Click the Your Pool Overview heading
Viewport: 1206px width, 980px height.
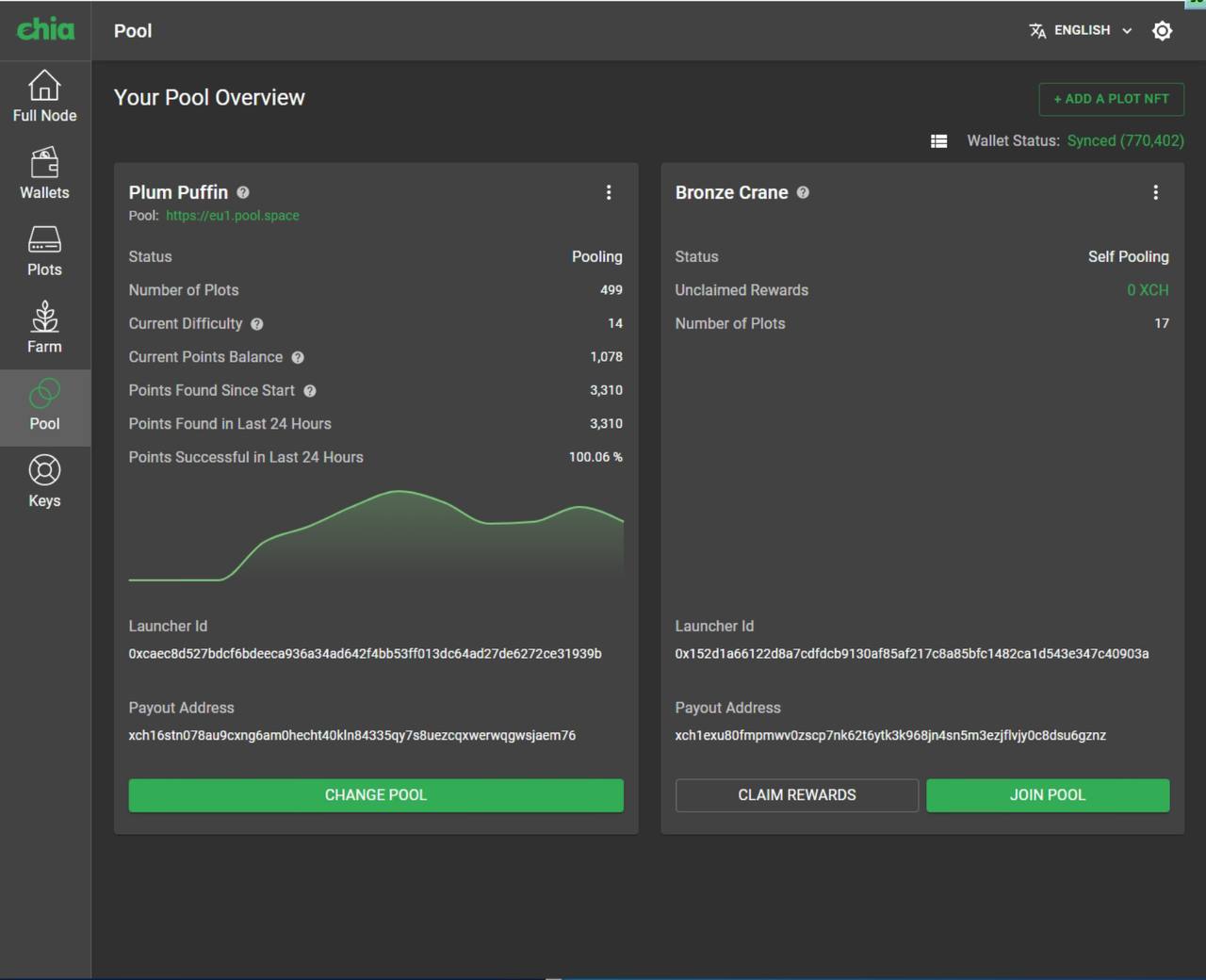tap(209, 97)
